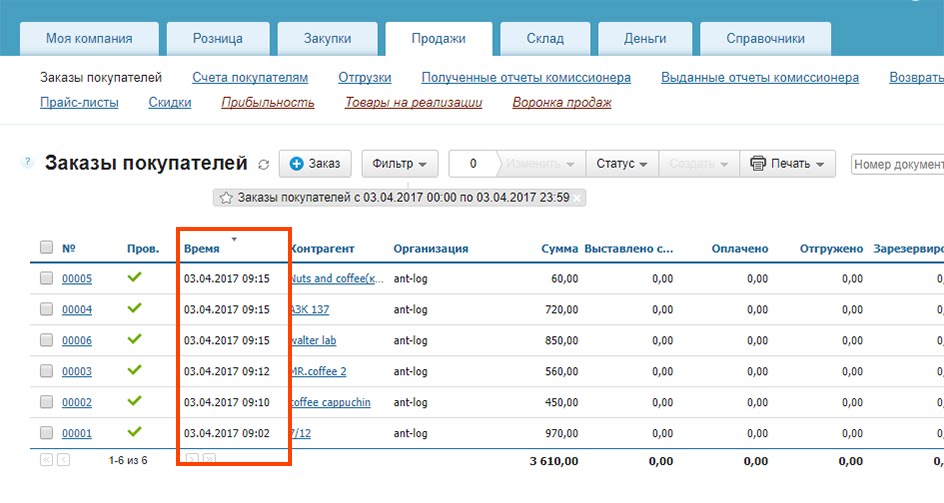Image resolution: width=944 pixels, height=503 pixels.
Task: Switch to the Розница tab
Action: 218,39
